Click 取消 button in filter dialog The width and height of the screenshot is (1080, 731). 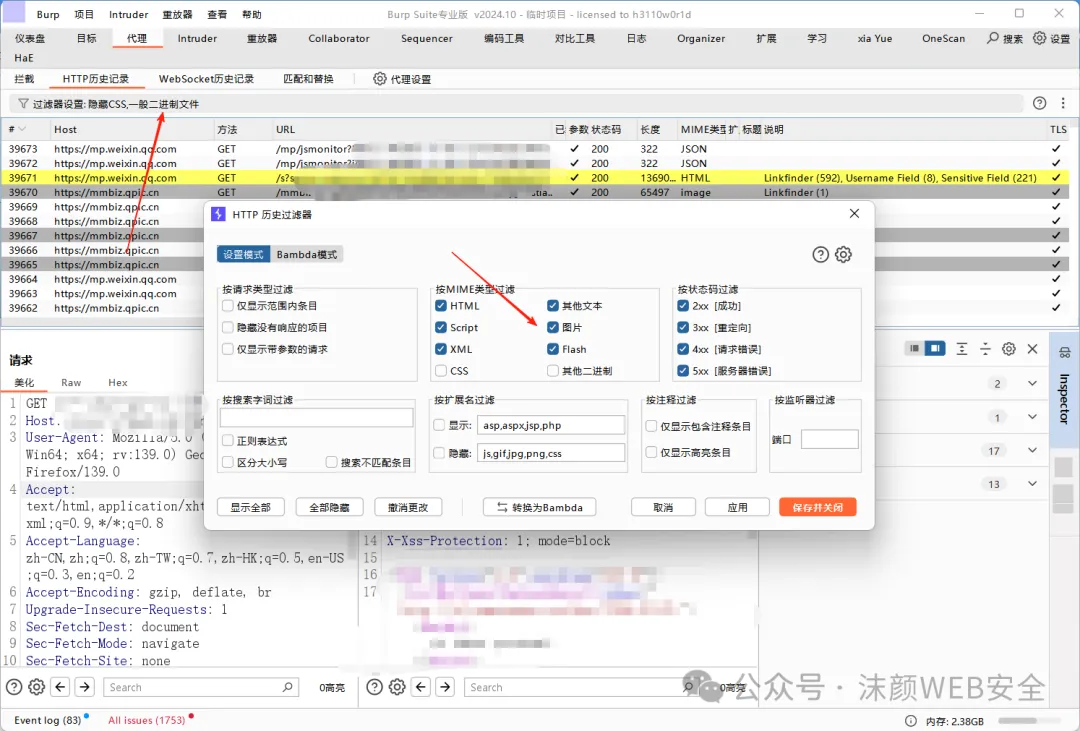pos(663,507)
